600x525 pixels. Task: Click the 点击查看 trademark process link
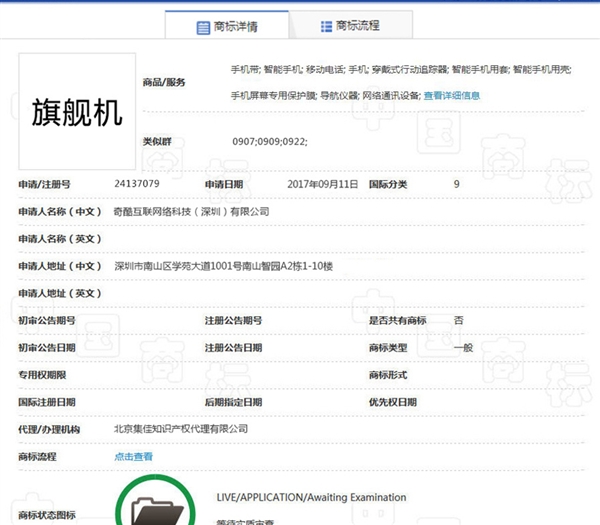tap(134, 456)
